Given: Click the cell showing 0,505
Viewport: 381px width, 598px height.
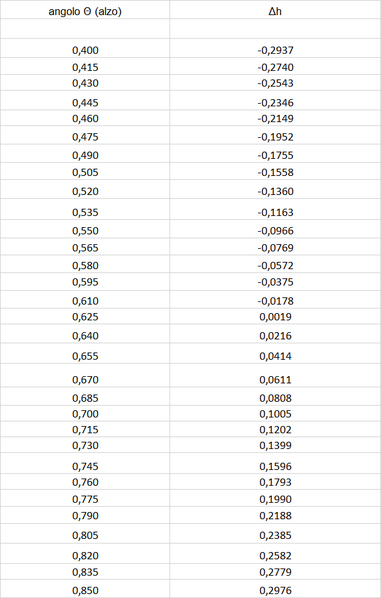Looking at the screenshot, I should coord(85,172).
